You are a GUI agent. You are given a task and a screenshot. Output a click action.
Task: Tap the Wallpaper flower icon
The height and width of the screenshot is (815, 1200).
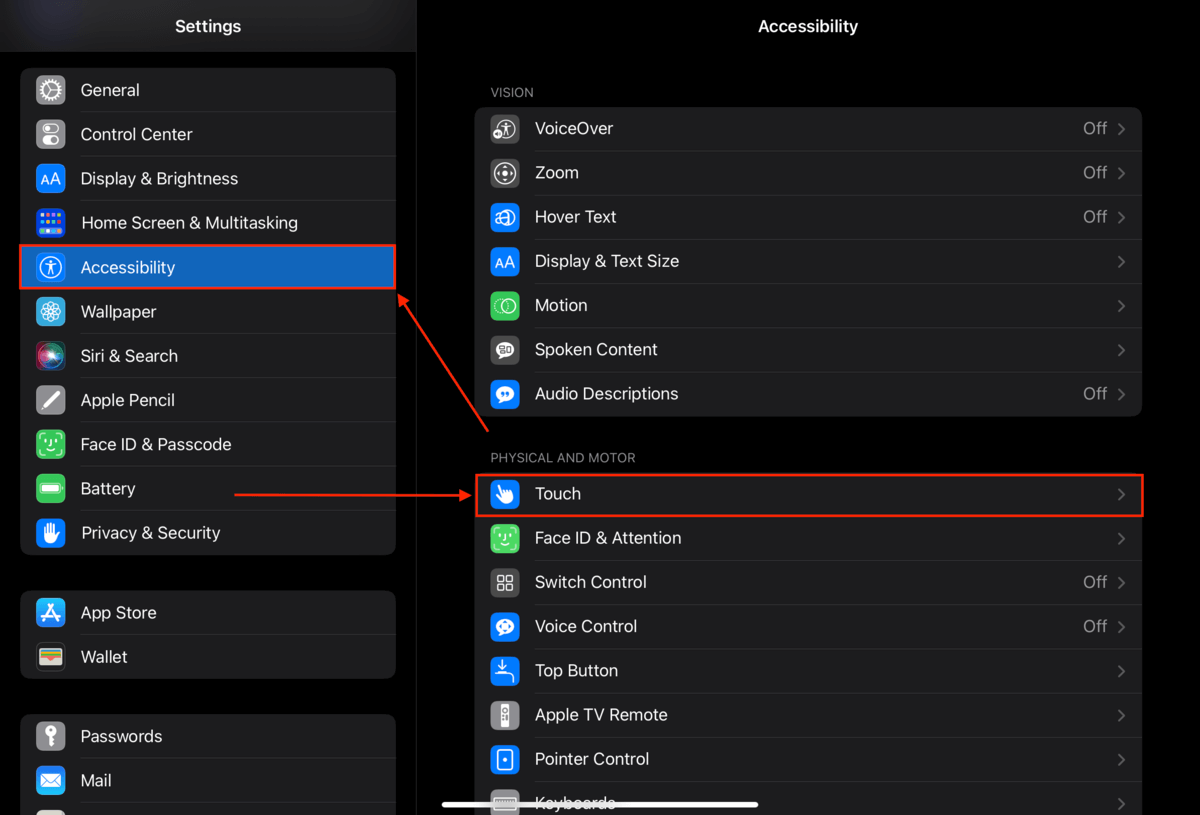(x=51, y=312)
